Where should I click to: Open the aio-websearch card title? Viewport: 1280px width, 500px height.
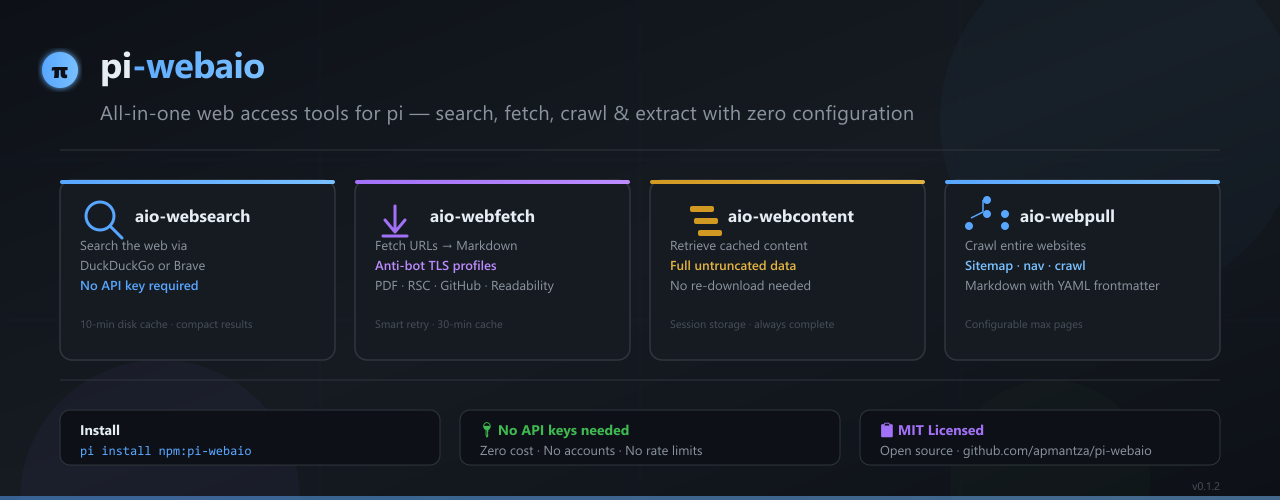tap(192, 216)
